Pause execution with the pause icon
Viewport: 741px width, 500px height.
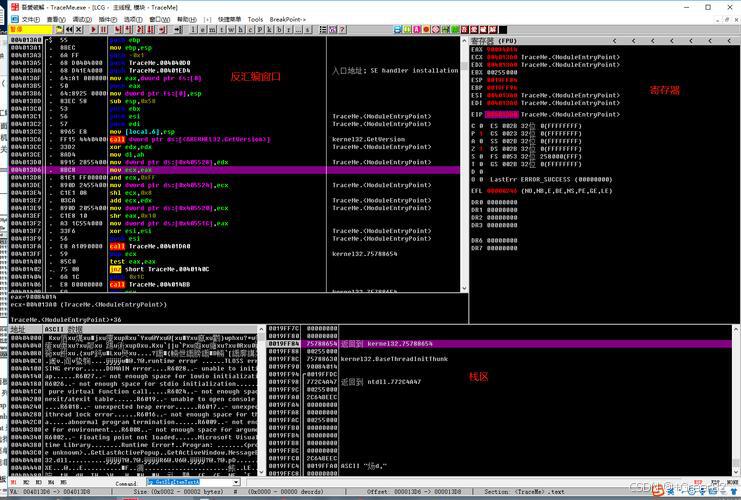pyautogui.click(x=103, y=29)
